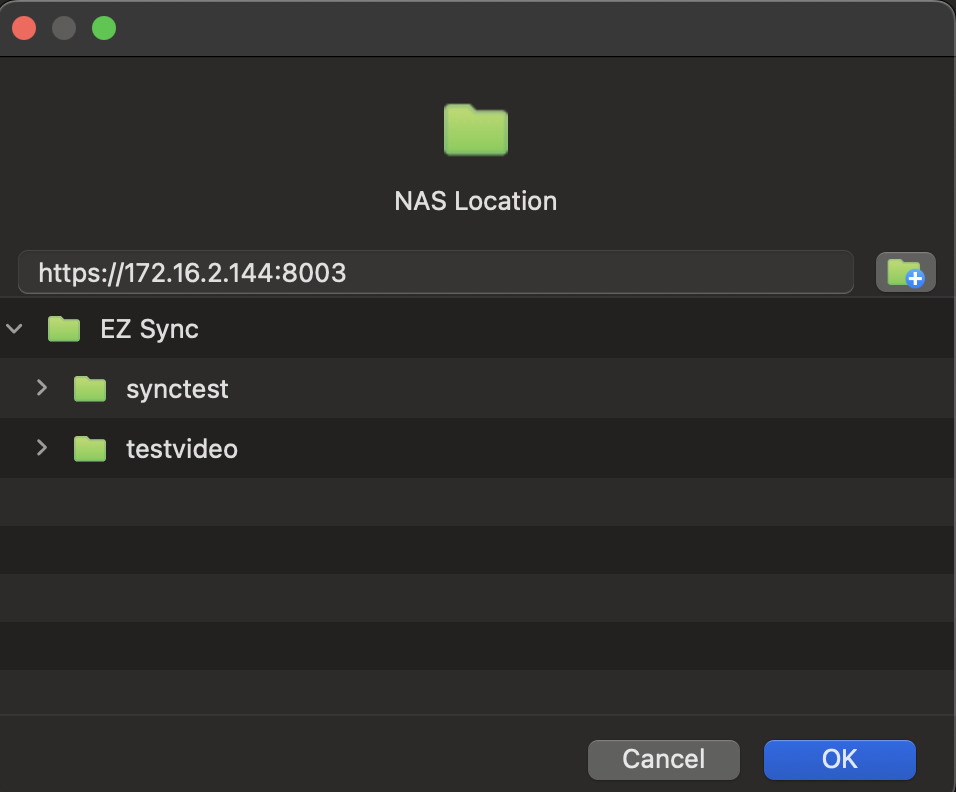Close the dialog with red window button
This screenshot has width=956, height=792.
click(24, 28)
